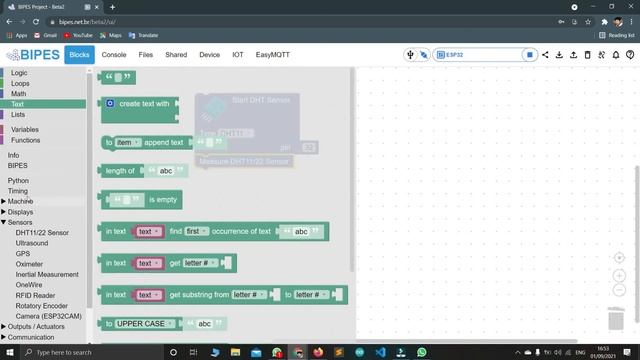The image size is (640, 360).
Task: Open the first occurrence dropdown
Action: tap(196, 231)
